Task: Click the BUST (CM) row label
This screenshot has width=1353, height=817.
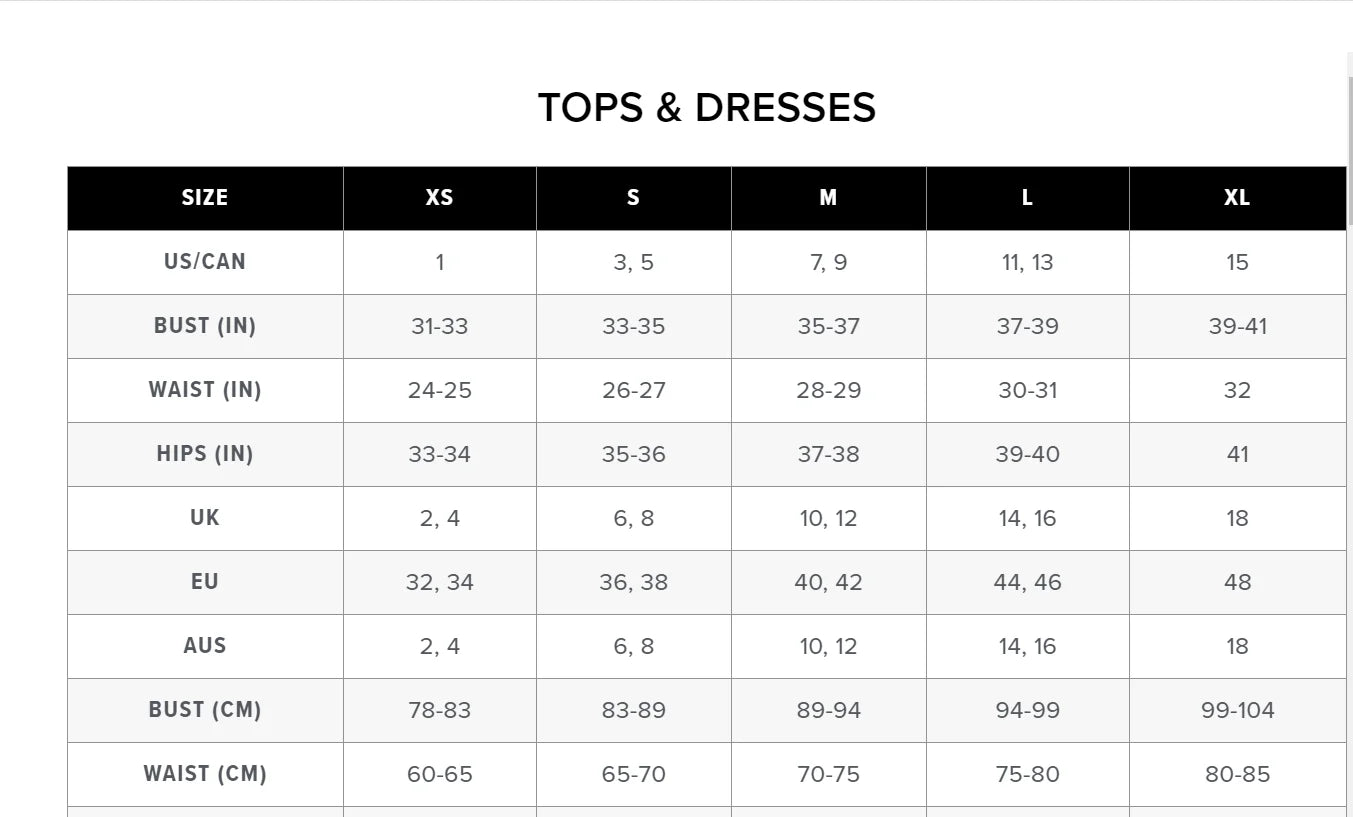Action: point(205,710)
